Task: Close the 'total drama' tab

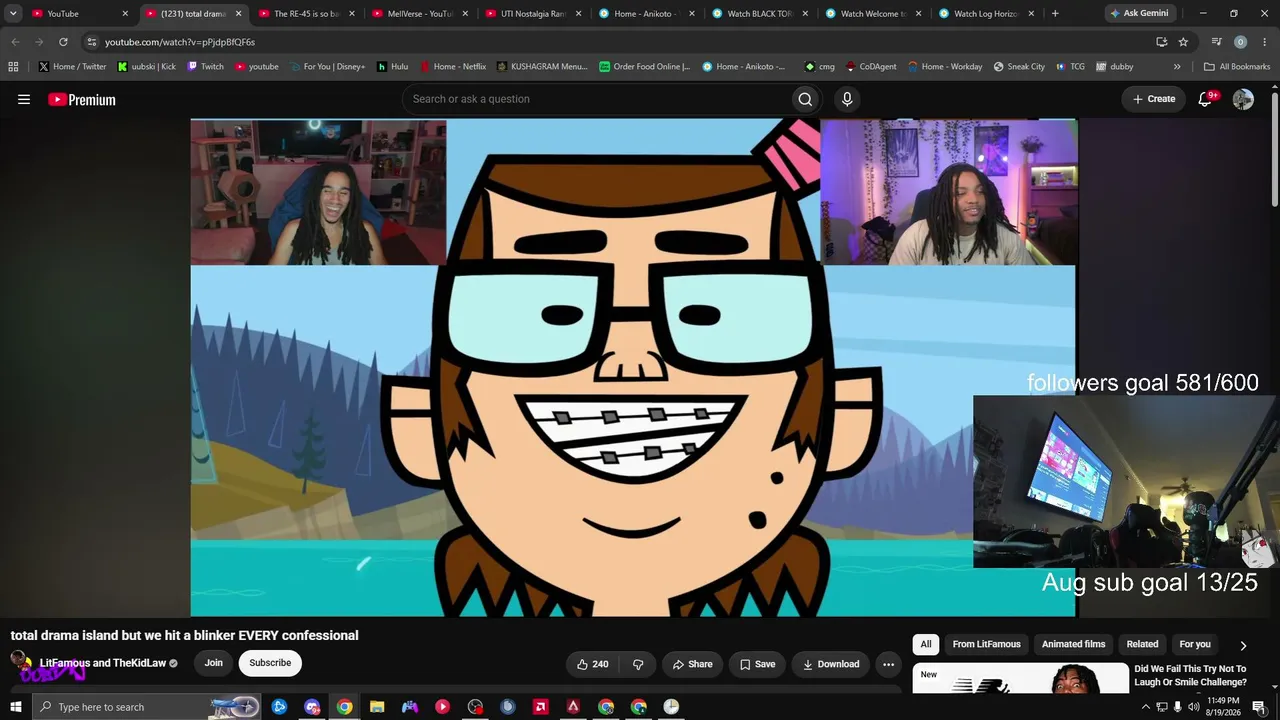Action: tap(238, 14)
